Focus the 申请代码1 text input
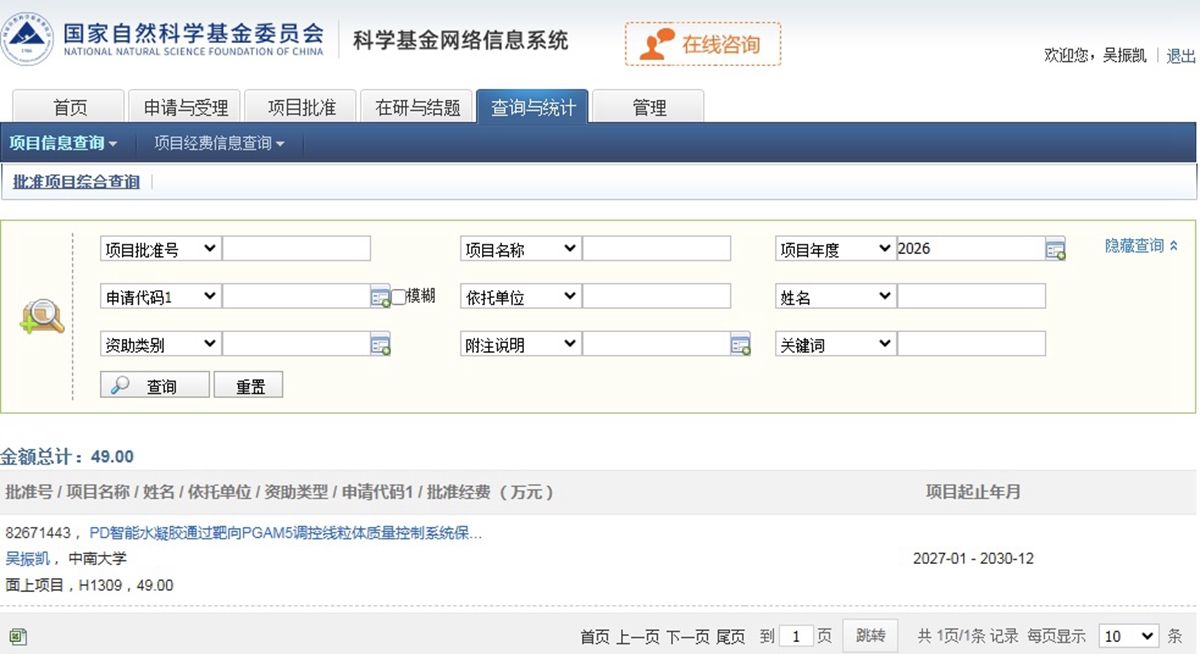The width and height of the screenshot is (1200, 654). pos(296,296)
